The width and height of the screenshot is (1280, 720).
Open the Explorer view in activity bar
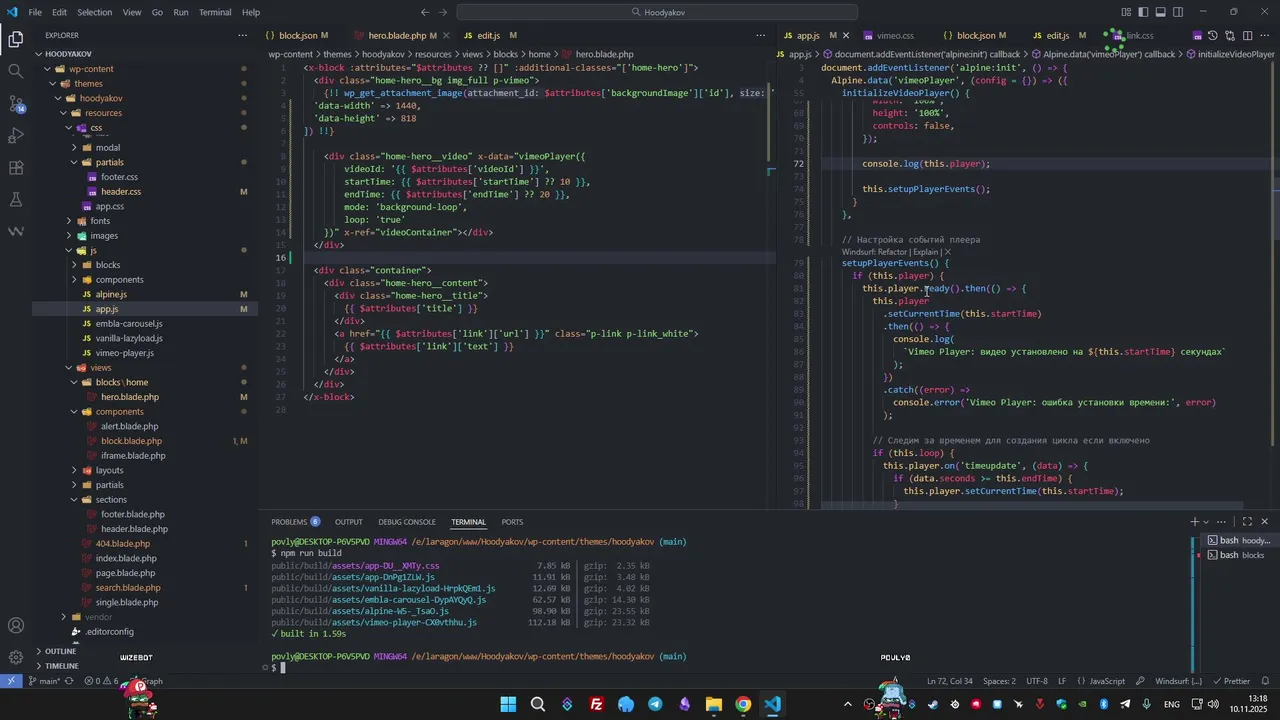15,40
